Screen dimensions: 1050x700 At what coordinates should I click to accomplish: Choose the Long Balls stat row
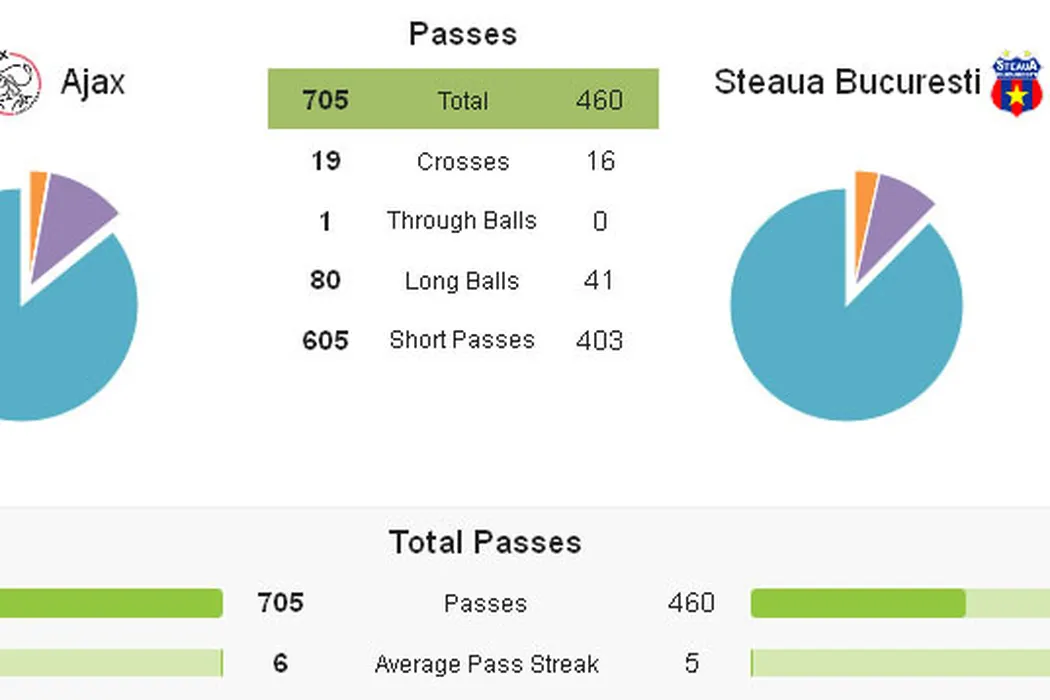(462, 281)
